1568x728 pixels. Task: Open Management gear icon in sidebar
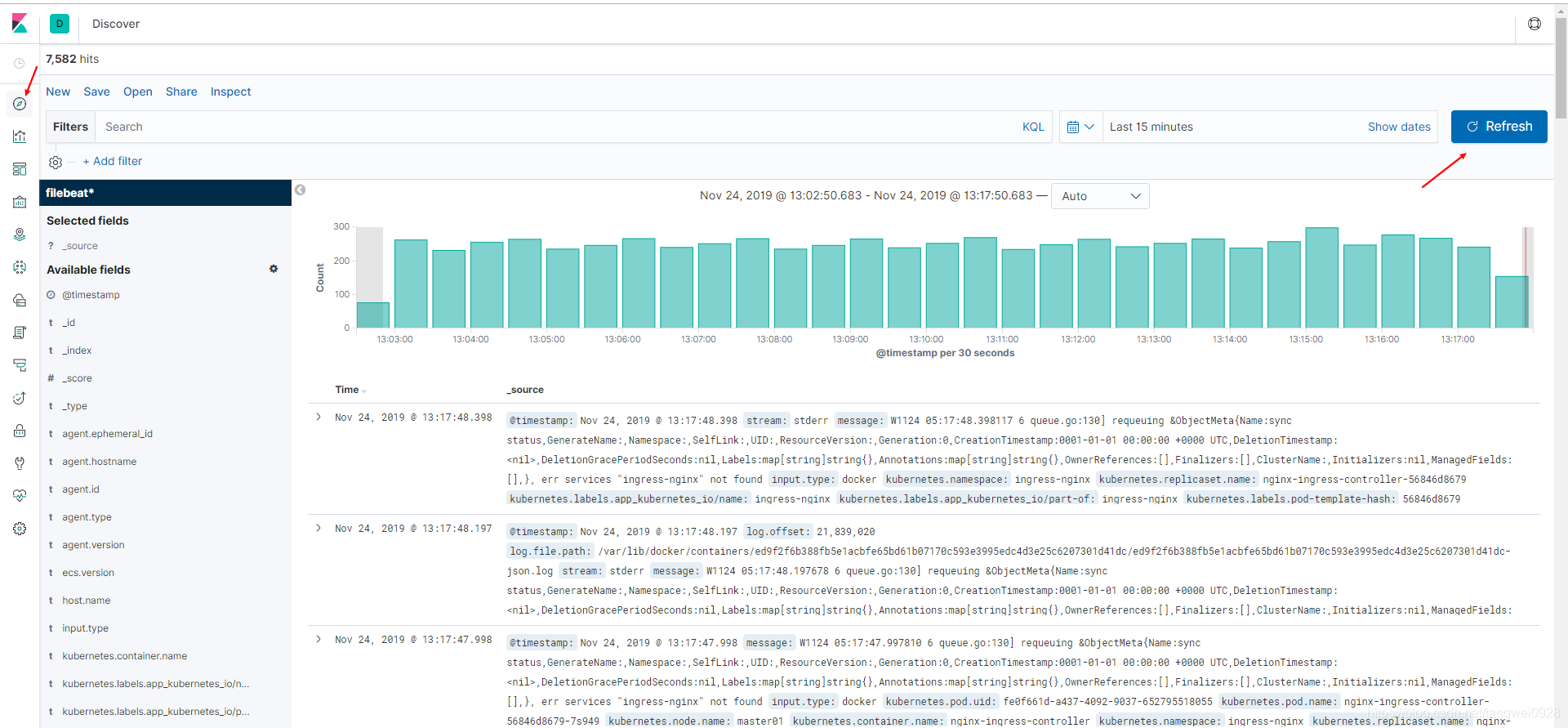tap(20, 529)
